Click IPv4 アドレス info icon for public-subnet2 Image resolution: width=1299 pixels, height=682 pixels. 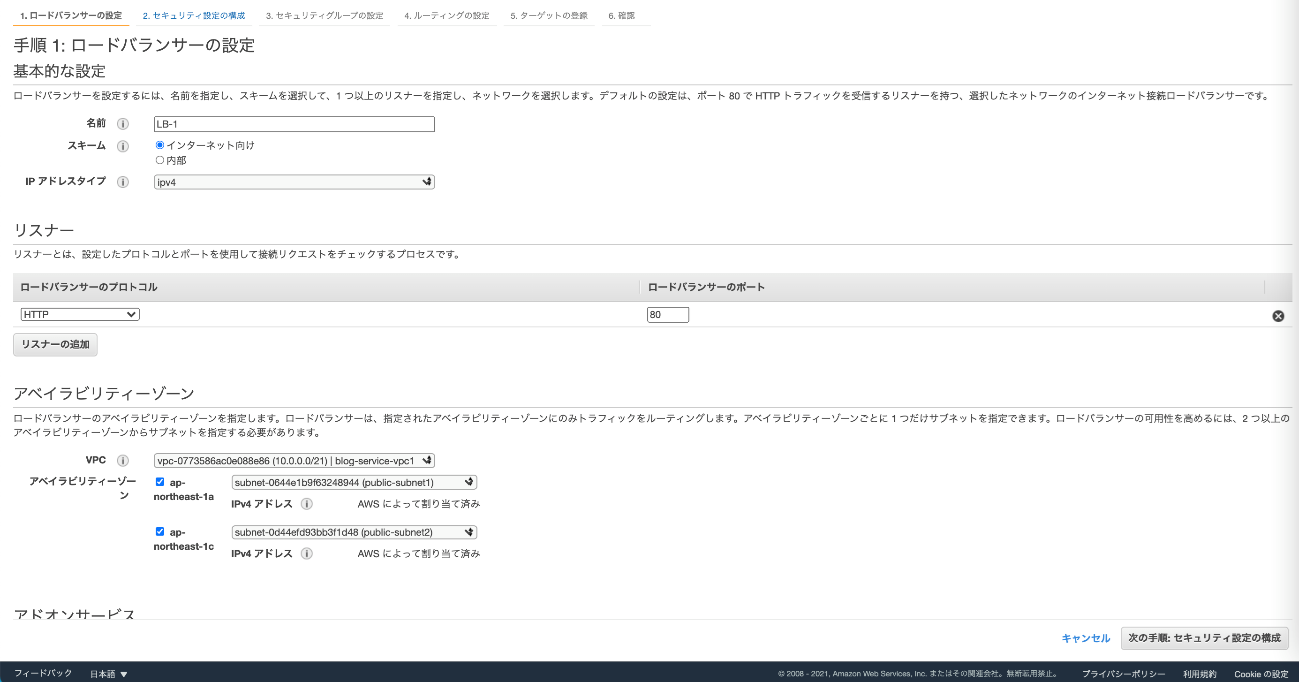coord(307,554)
